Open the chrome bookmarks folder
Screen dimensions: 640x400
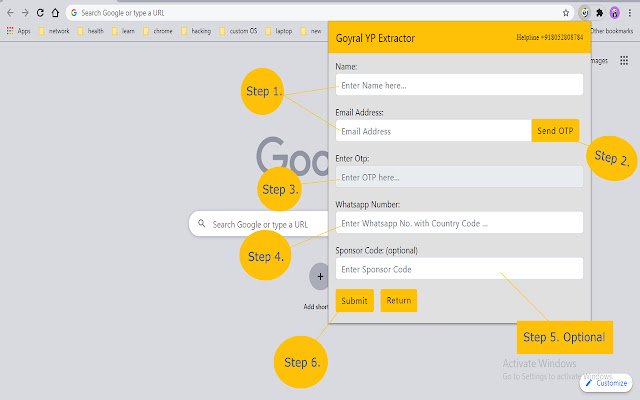[158, 31]
